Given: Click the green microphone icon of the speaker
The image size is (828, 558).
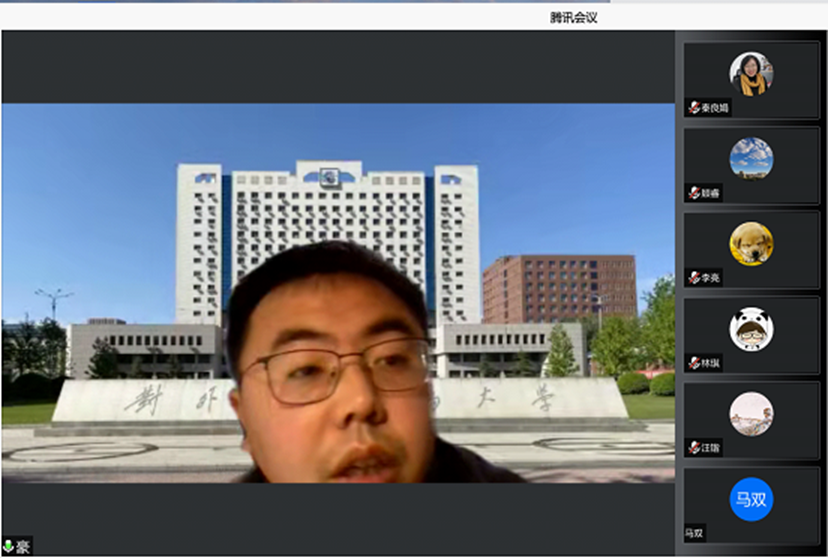Looking at the screenshot, I should click(7, 546).
